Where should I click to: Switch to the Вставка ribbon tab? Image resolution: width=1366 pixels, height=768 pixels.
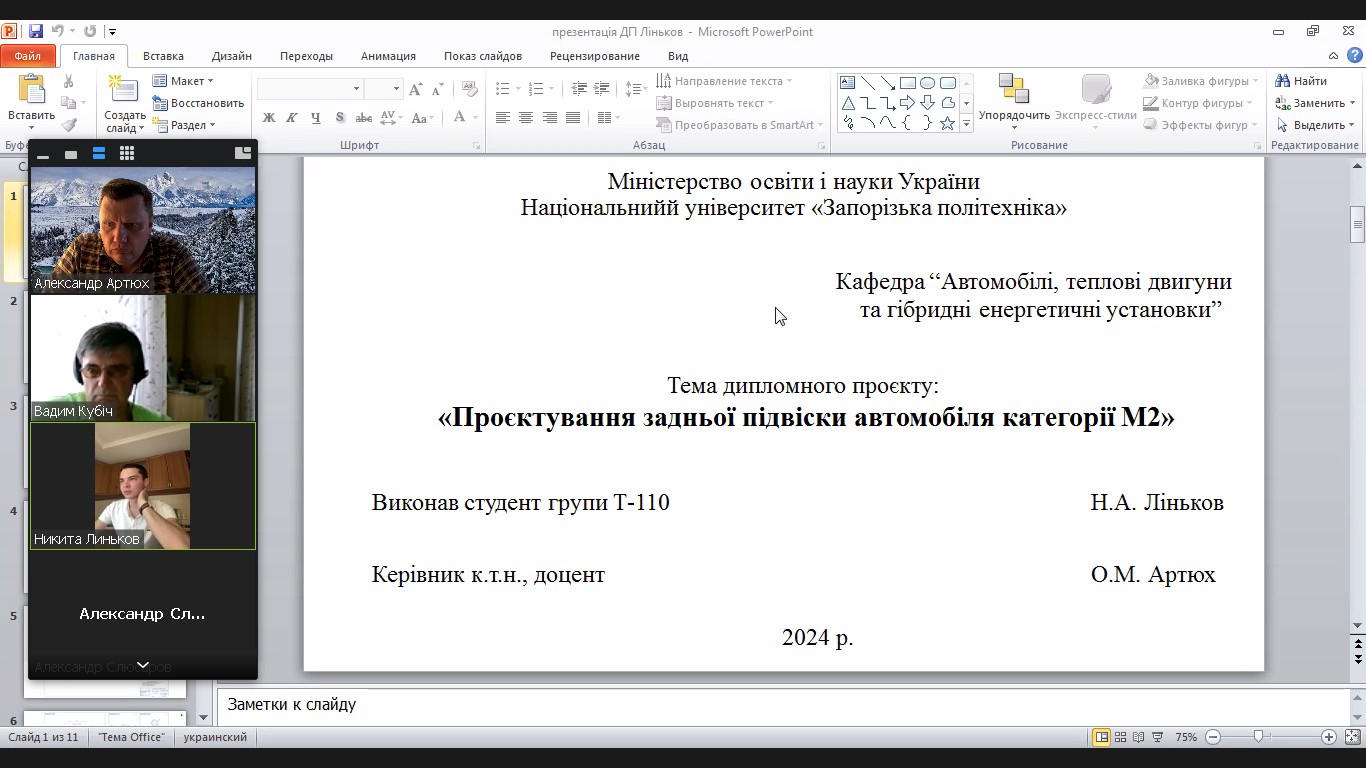point(163,56)
